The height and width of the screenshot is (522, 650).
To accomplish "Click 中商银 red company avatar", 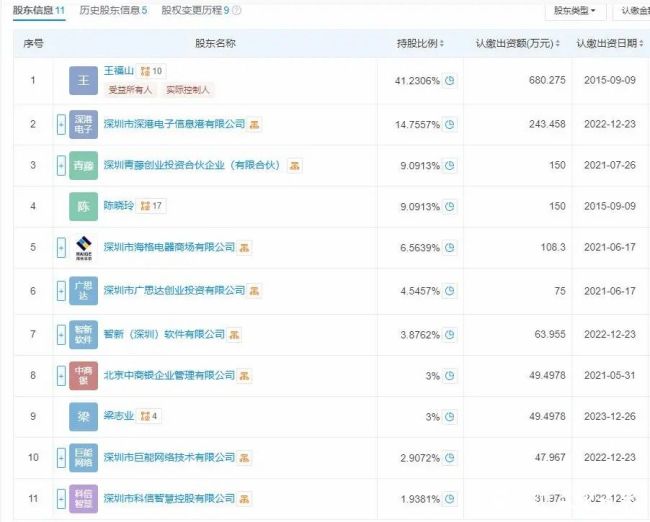I will point(83,376).
